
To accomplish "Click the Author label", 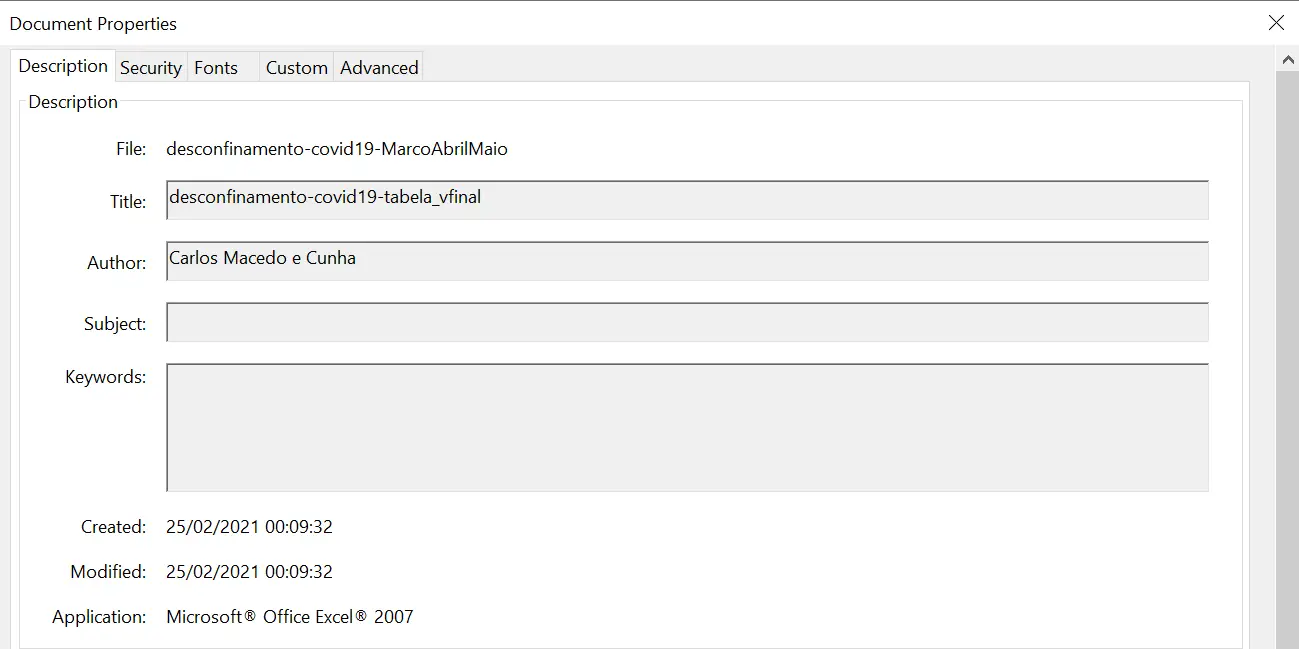I will coord(116,263).
